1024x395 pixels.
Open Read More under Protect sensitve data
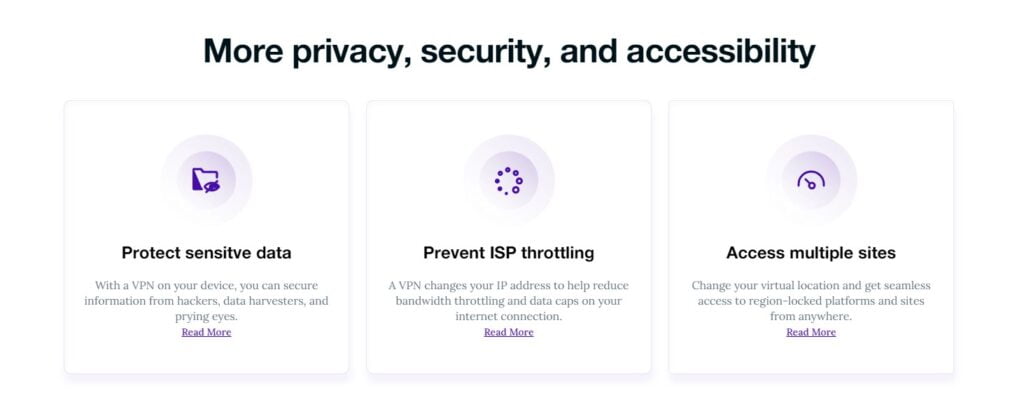pos(206,332)
